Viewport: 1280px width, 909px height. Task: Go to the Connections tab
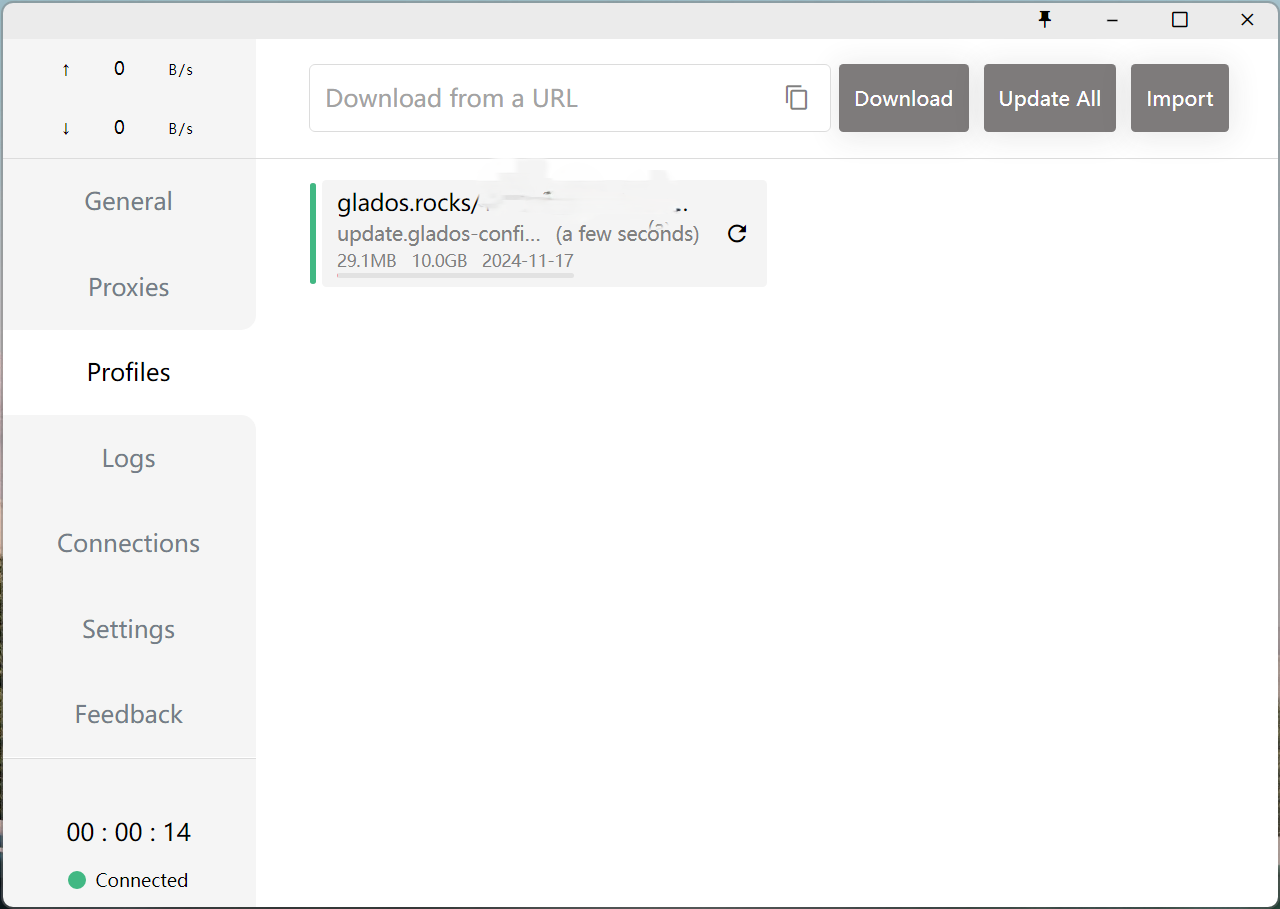[x=128, y=543]
